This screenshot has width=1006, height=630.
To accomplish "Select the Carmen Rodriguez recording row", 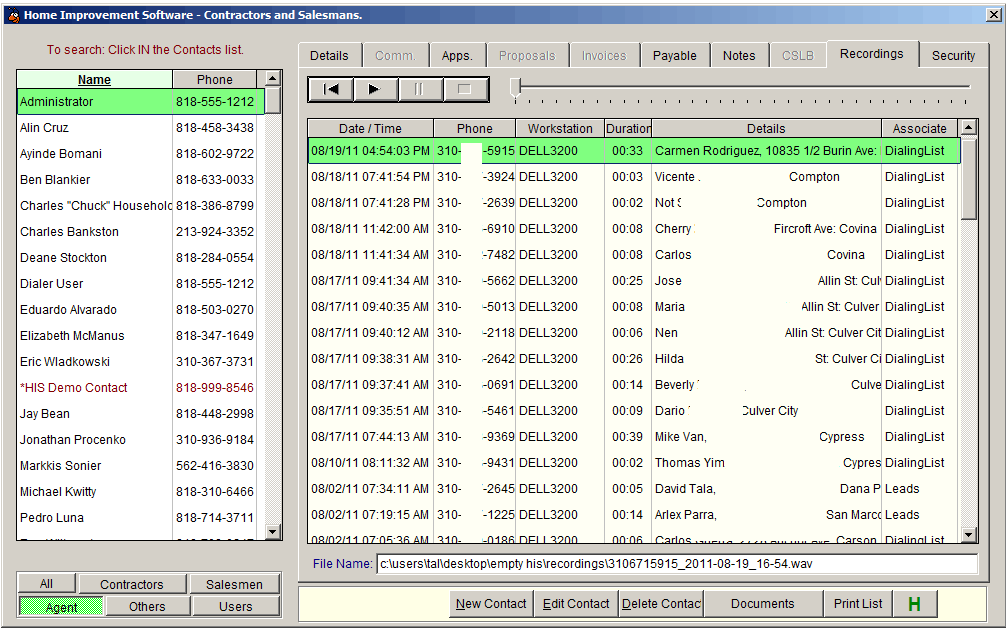I will click(x=634, y=151).
